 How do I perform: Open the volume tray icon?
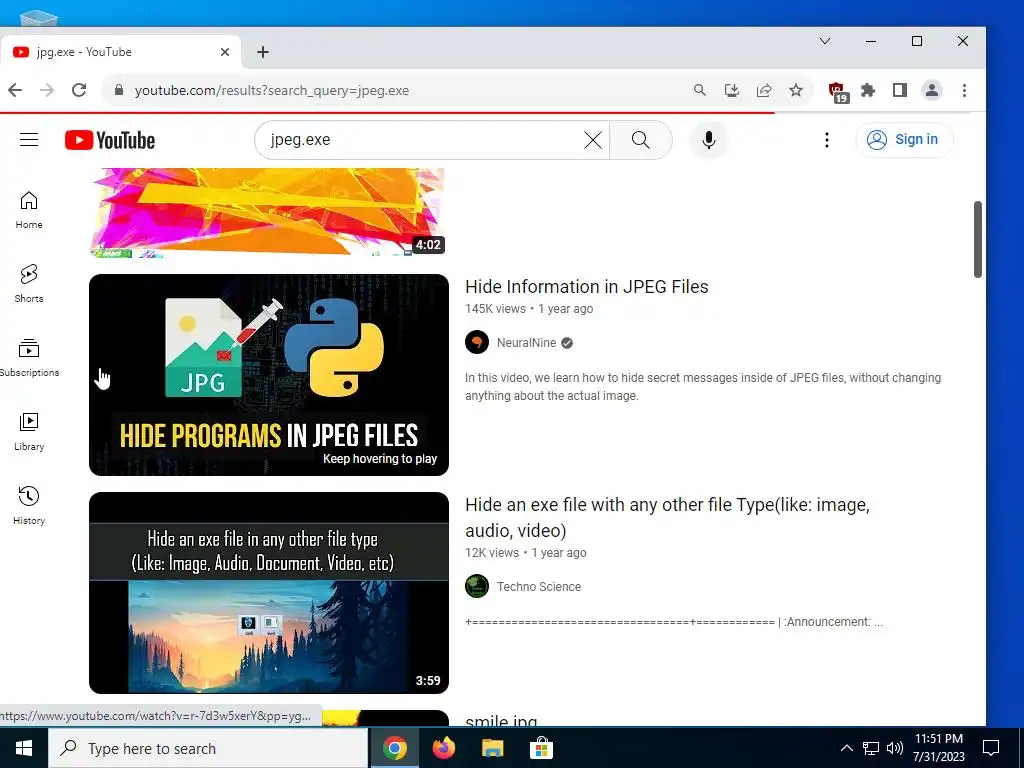click(895, 748)
